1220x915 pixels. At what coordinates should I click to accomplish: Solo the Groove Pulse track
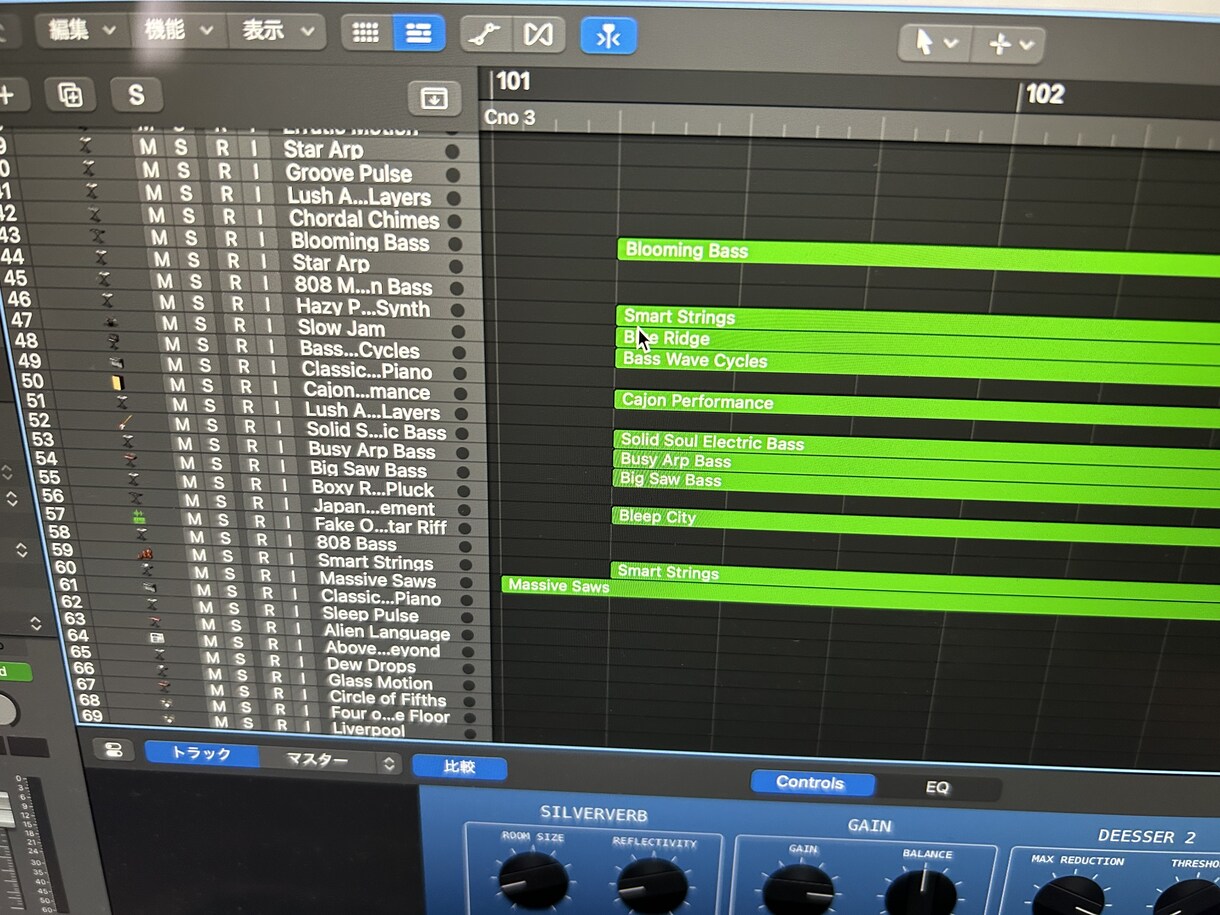coord(183,171)
